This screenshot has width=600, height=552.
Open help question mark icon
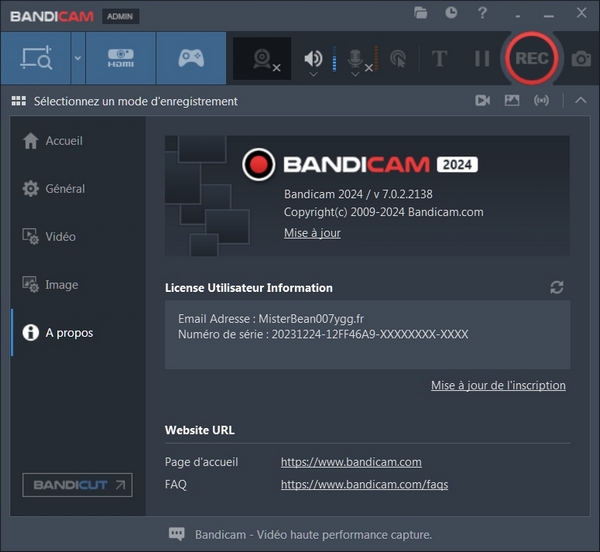[482, 13]
